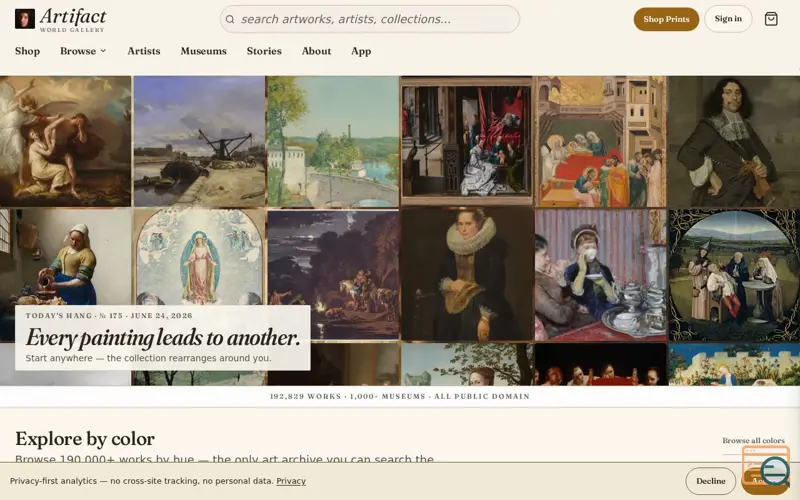
Task: Click the '192,829 works · 1,000+ museums' stats line
Action: click(399, 396)
